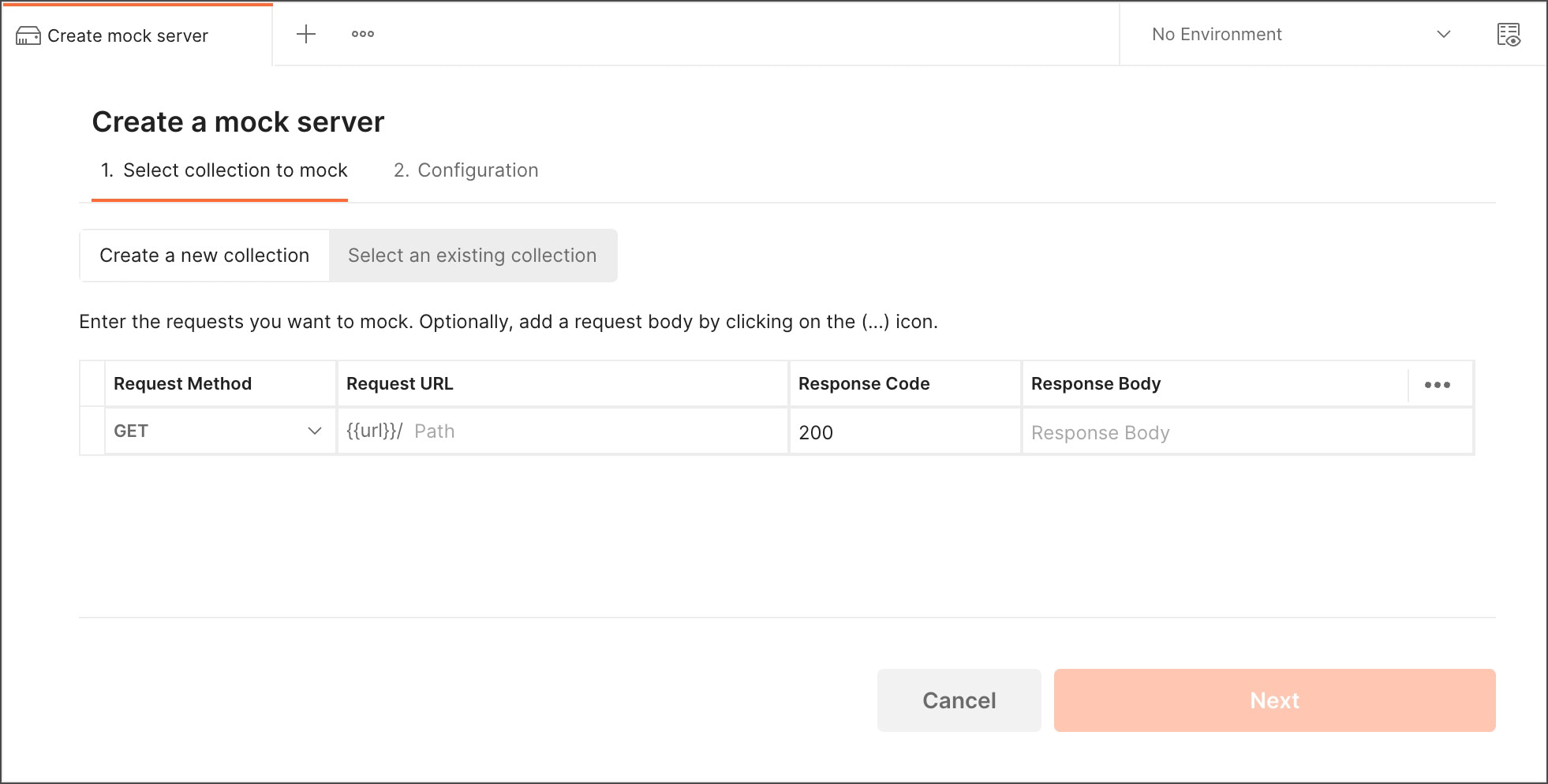
Task: Open a new tab with plus icon
Action: pos(305,34)
